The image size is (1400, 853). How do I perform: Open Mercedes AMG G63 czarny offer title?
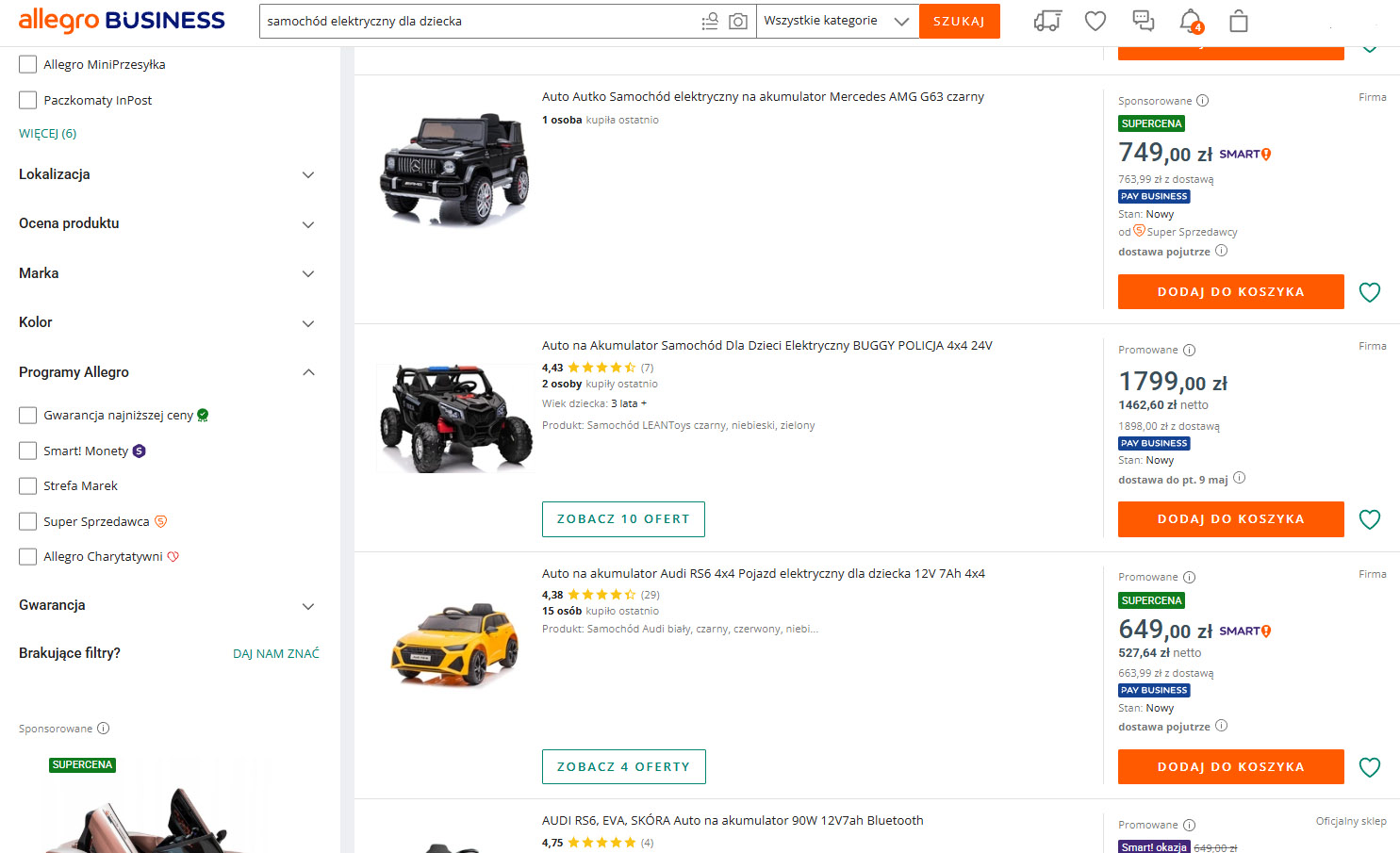tap(763, 97)
